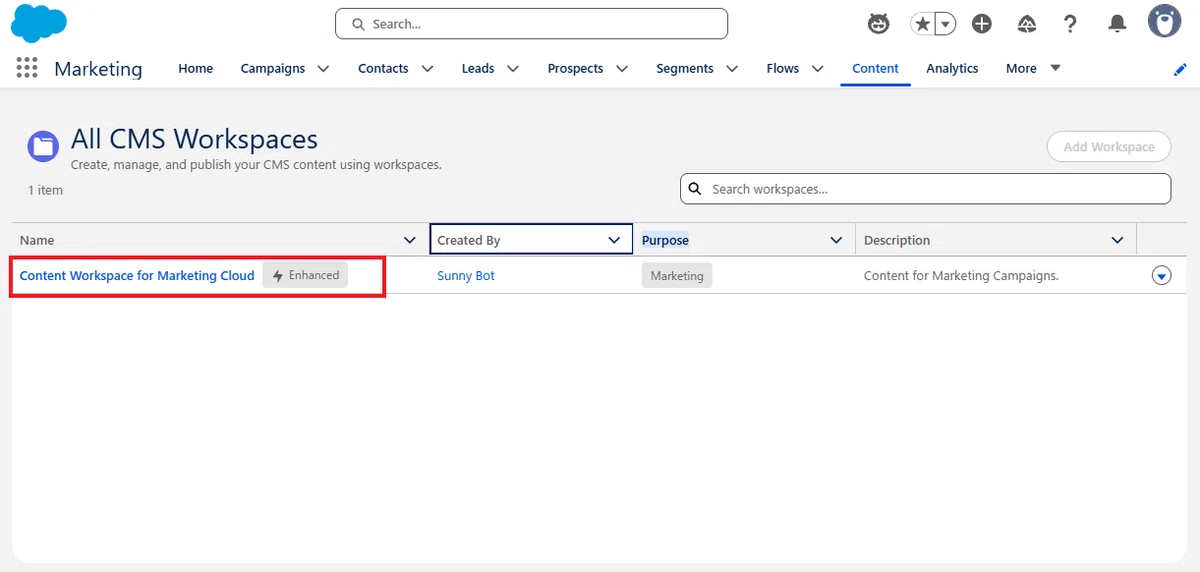The height and width of the screenshot is (572, 1200).
Task: Open the Name column header menu chevron
Action: point(409,240)
